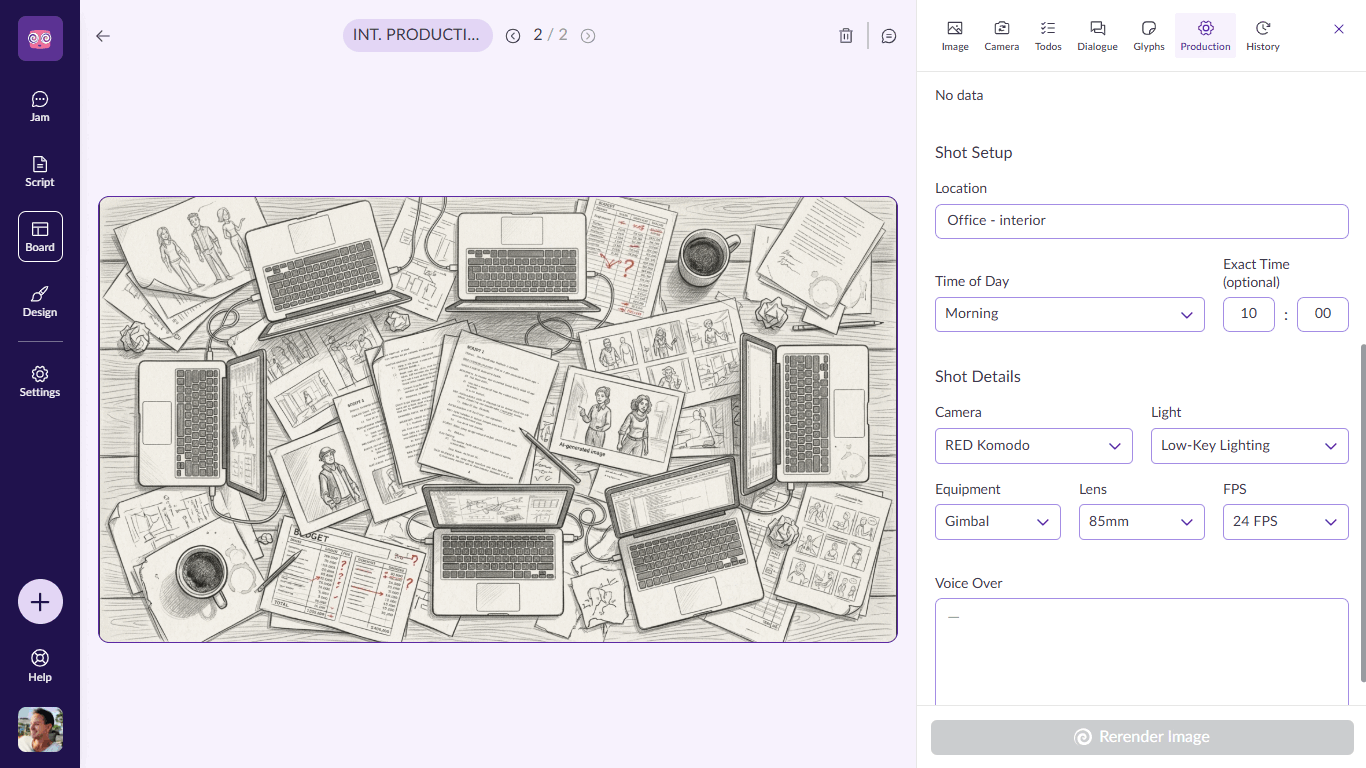This screenshot has height=768, width=1366.
Task: Open the Light dropdown showing Low-Key Lighting
Action: 1250,446
